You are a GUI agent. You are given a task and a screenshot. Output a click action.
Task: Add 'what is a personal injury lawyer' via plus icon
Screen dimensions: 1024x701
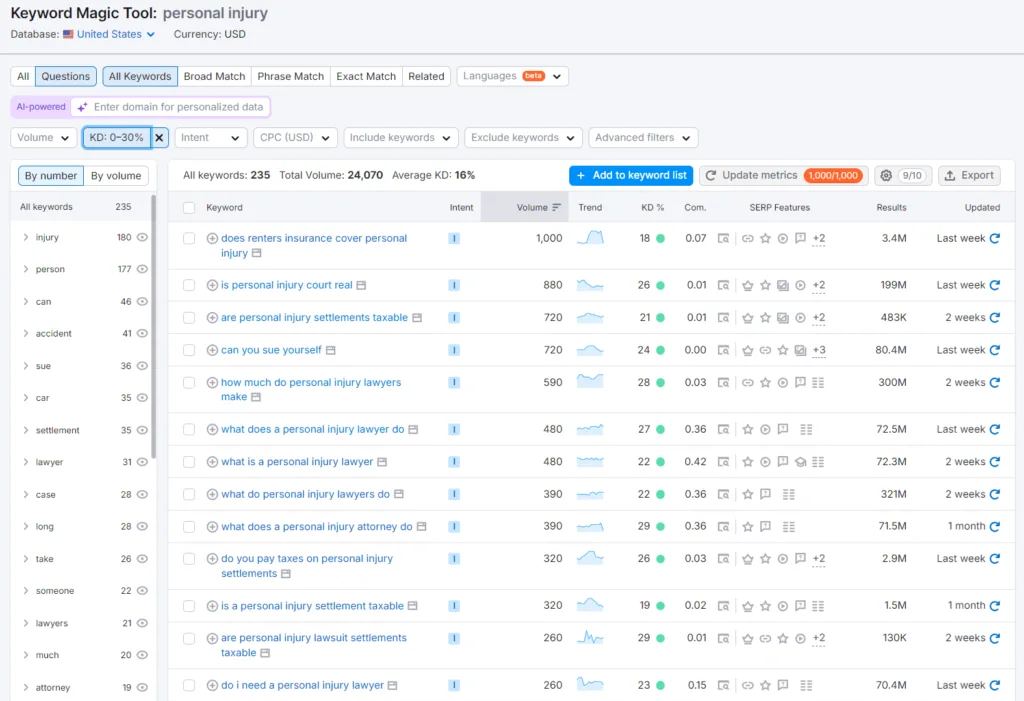212,462
